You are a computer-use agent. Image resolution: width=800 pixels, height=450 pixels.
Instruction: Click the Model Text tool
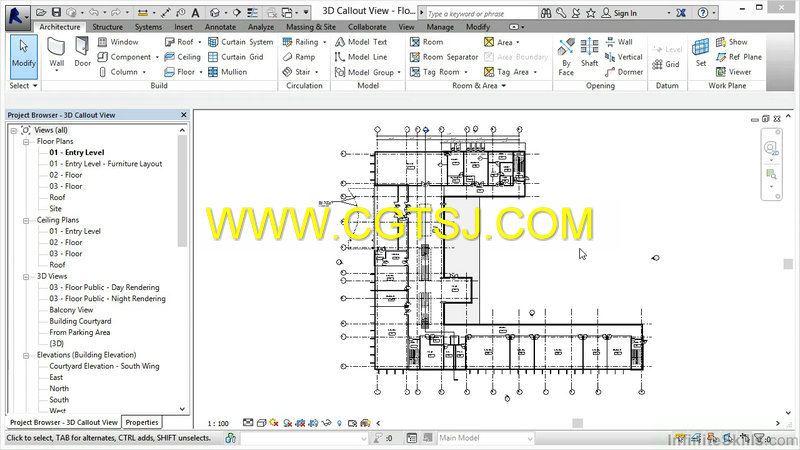coord(361,42)
